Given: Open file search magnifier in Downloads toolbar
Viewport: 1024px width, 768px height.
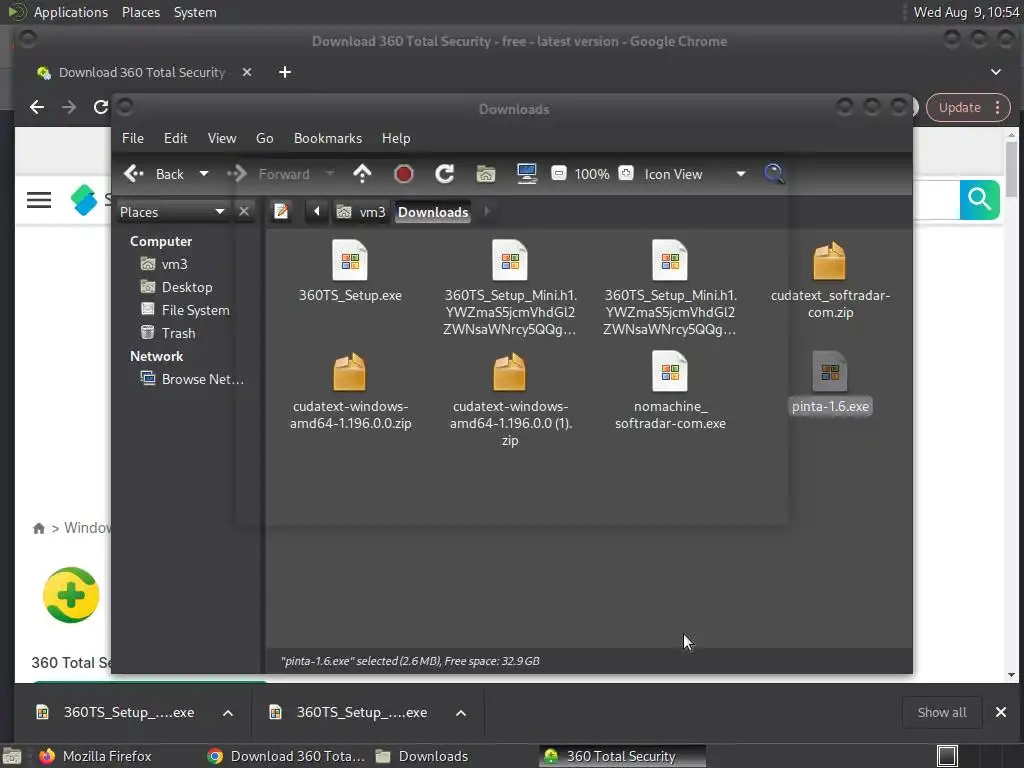Looking at the screenshot, I should pos(774,174).
